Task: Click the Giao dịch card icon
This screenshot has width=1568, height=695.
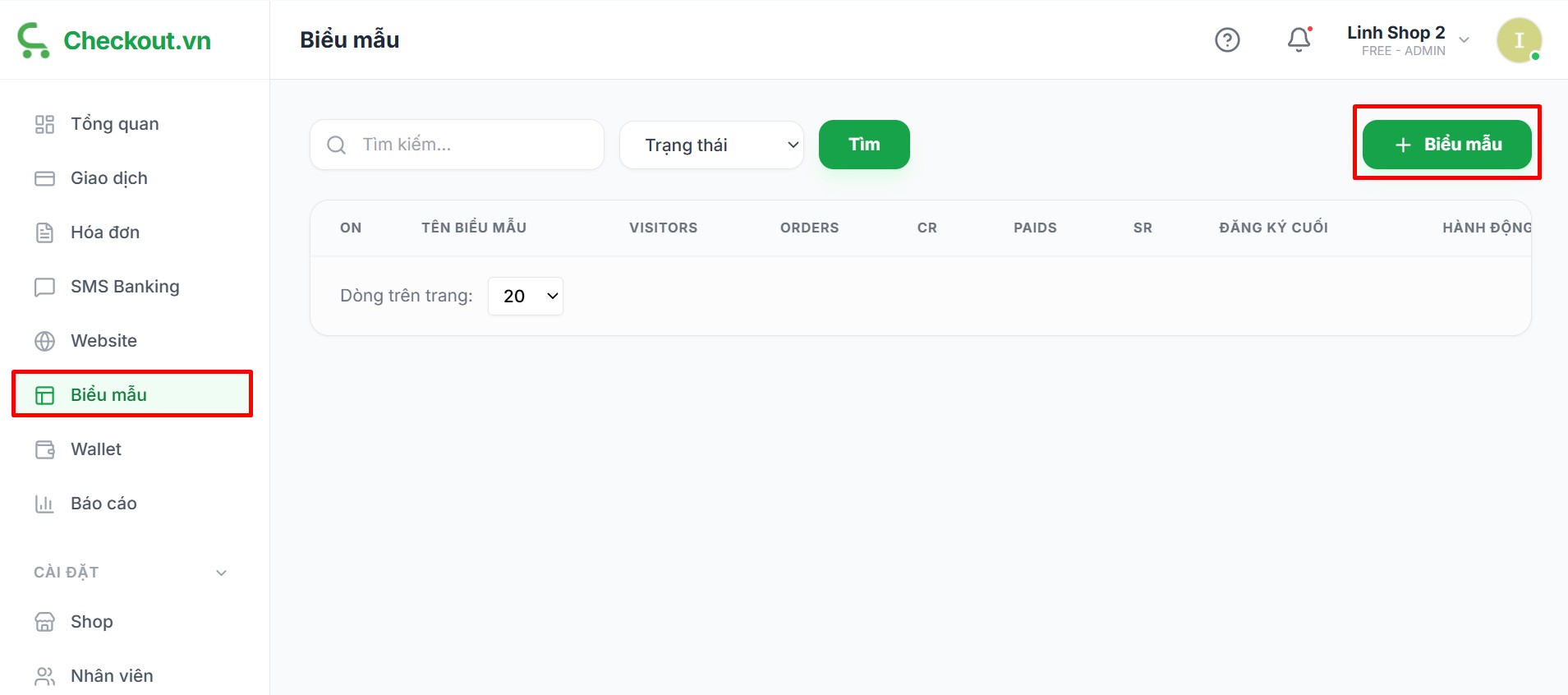Action: pos(44,178)
